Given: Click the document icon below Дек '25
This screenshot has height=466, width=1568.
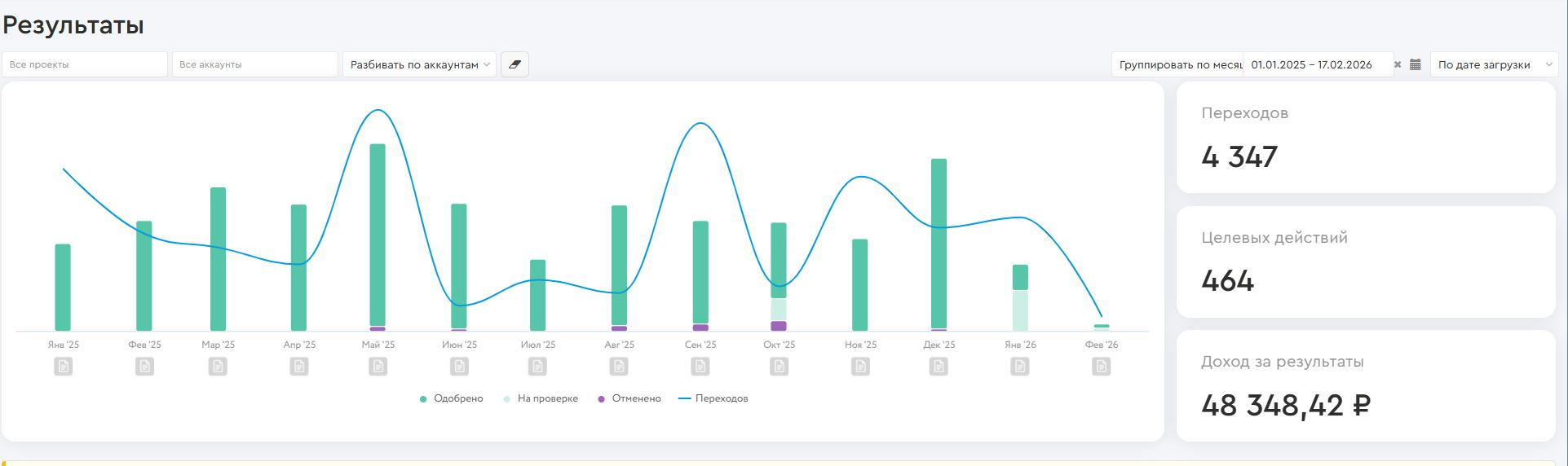Looking at the screenshot, I should pyautogui.click(x=939, y=367).
